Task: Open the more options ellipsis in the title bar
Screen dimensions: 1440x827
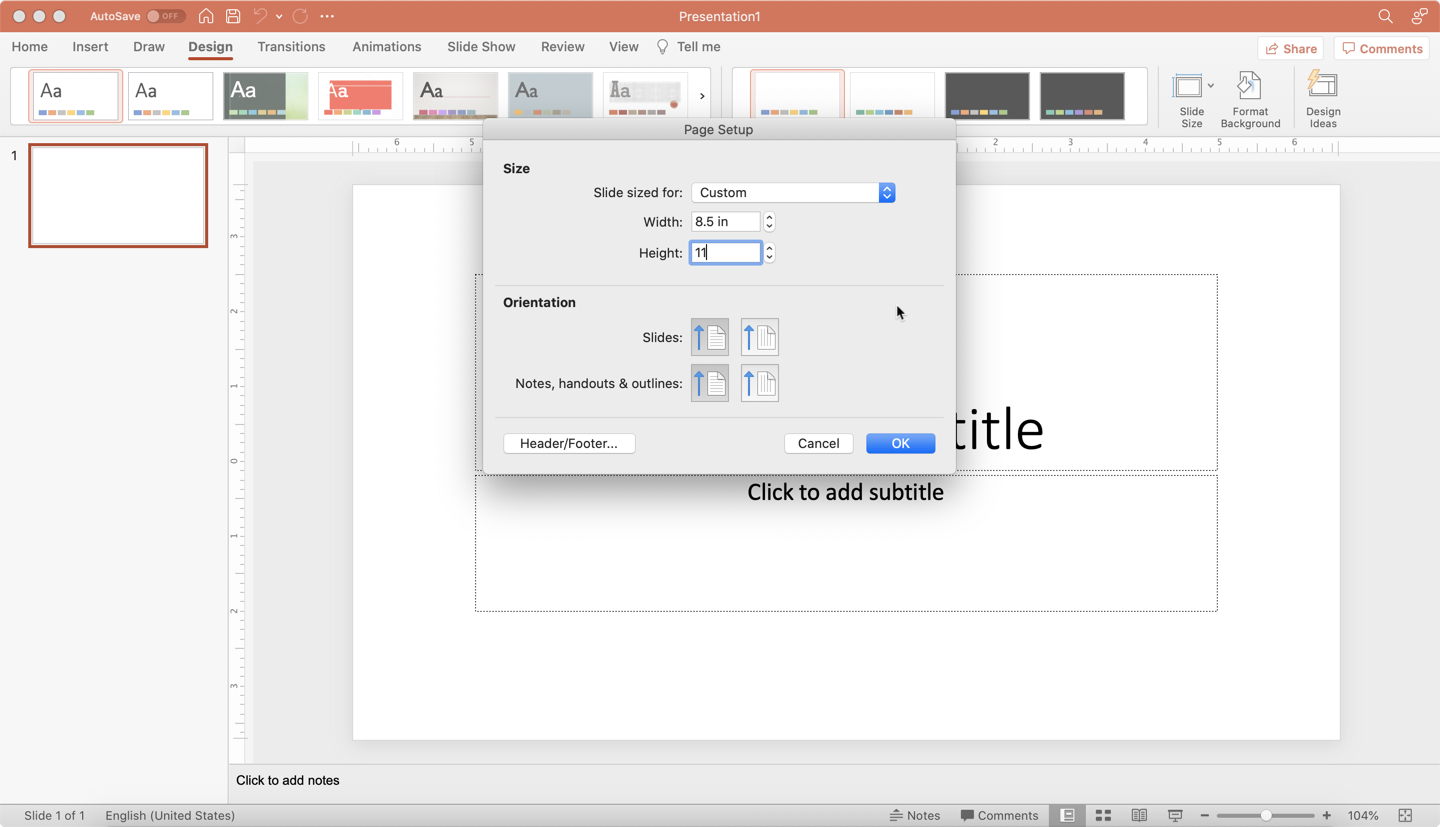Action: coord(327,16)
